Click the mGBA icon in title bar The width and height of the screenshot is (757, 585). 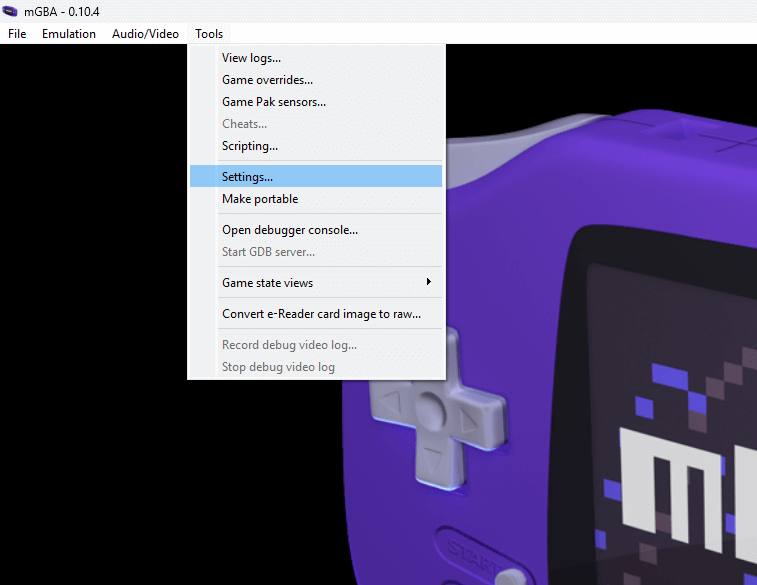[x=13, y=11]
